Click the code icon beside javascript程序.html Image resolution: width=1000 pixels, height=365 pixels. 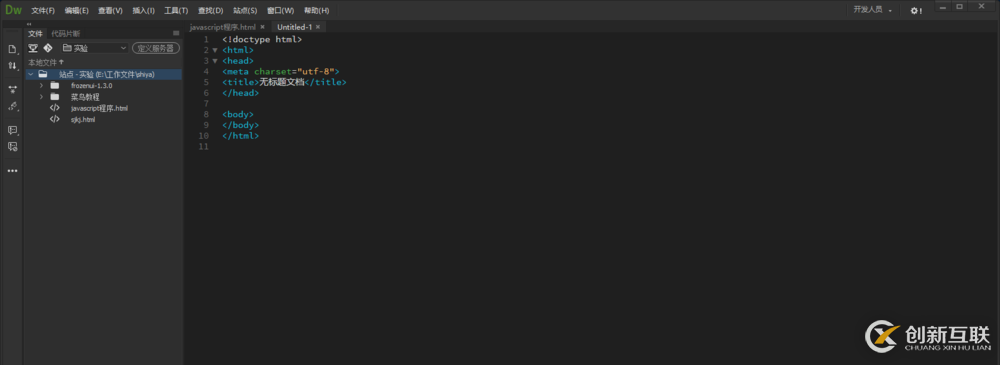(x=55, y=108)
